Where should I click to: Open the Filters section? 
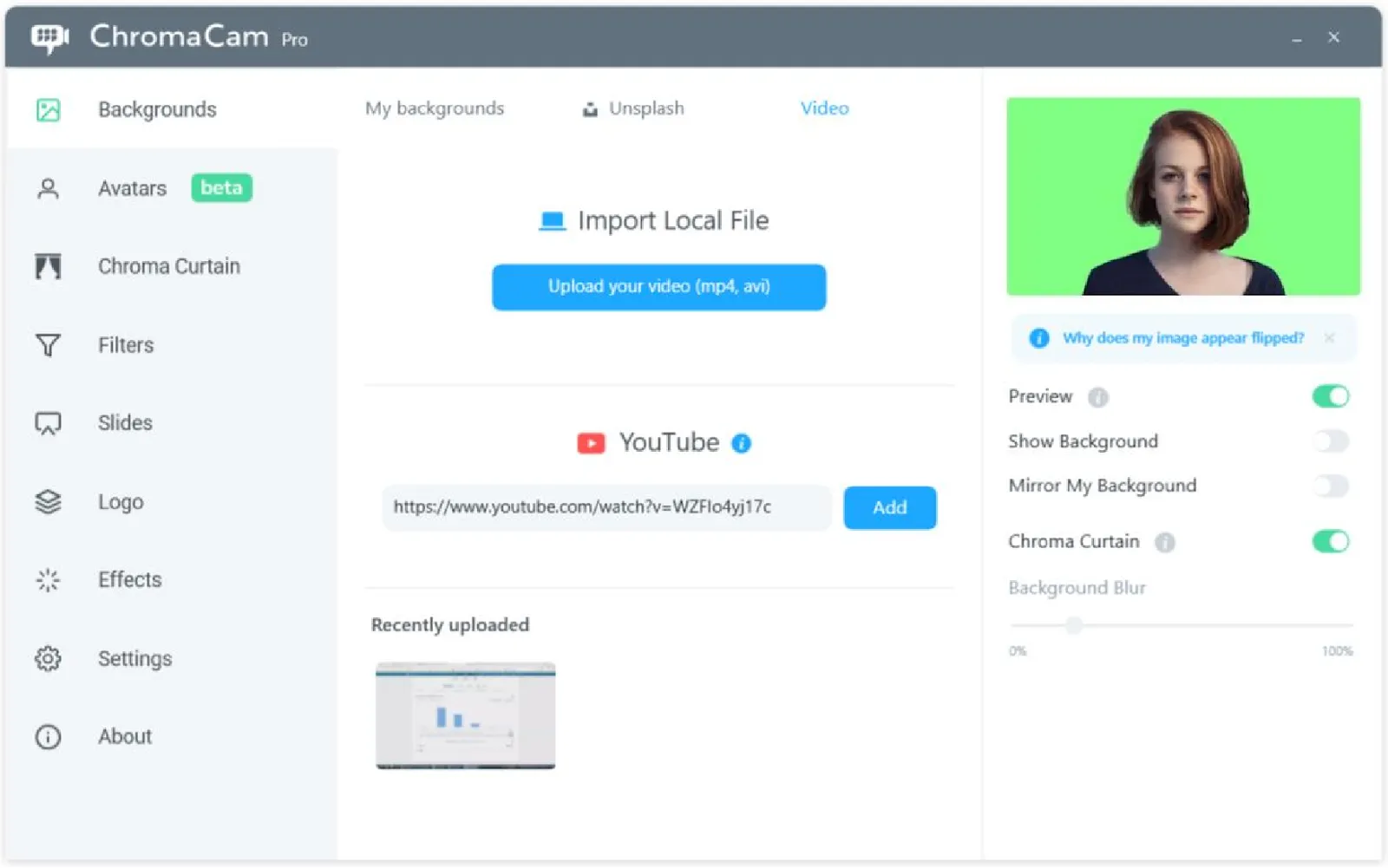tap(172, 345)
